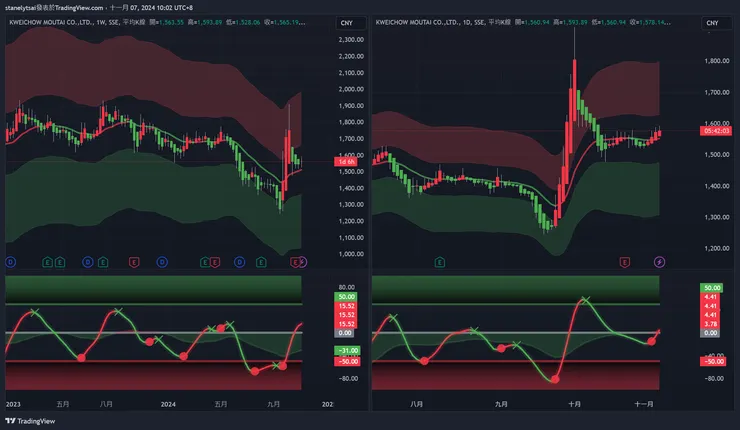The height and width of the screenshot is (430, 740).
Task: Click red 3.78 value label in daily indicator
Action: point(710,324)
